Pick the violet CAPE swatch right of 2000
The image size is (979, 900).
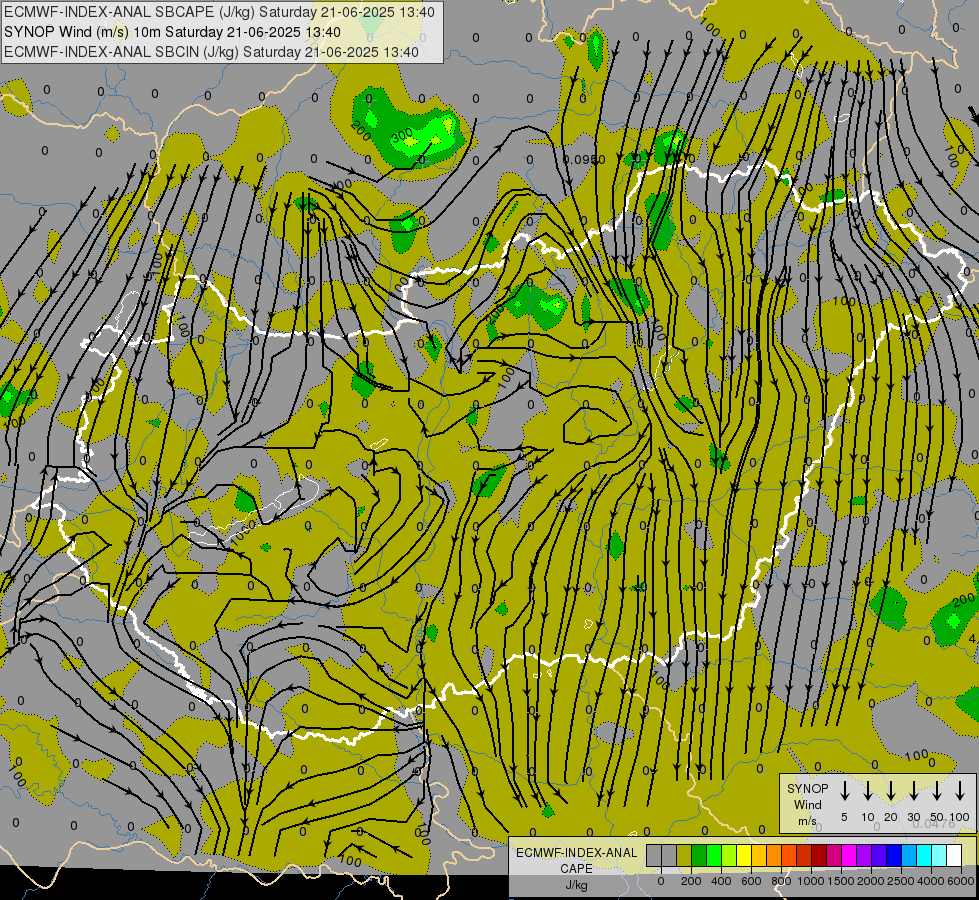point(879,855)
